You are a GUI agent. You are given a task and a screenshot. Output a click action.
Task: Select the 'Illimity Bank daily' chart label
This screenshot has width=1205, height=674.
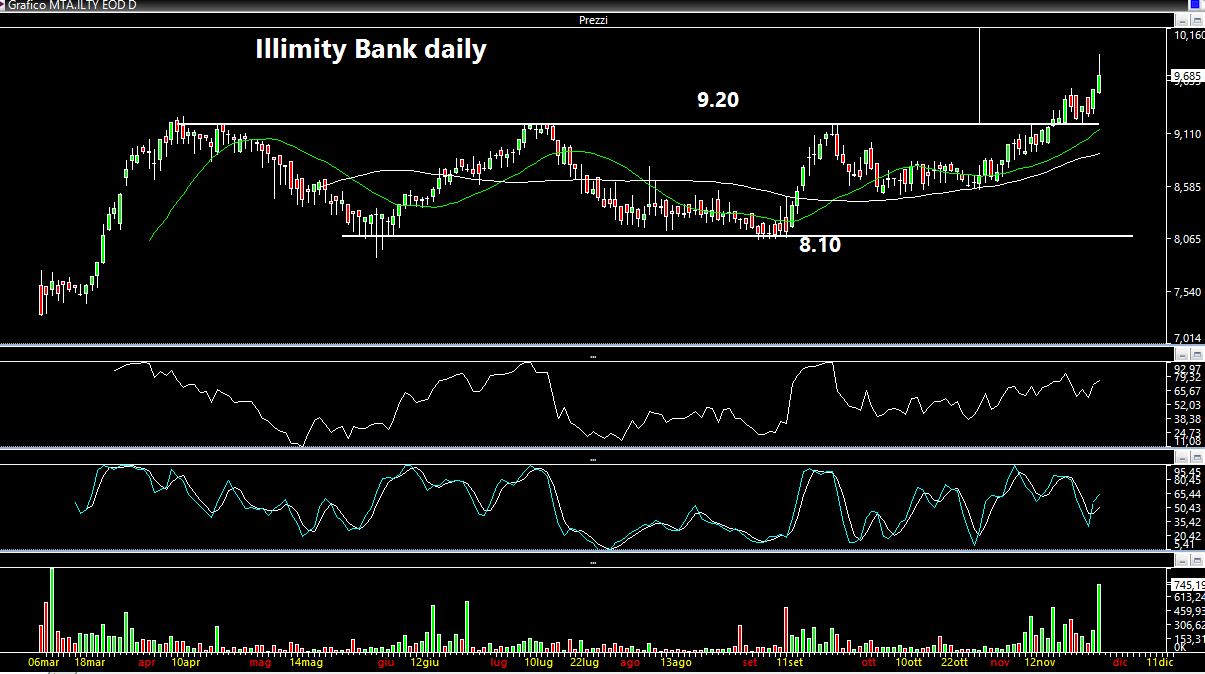371,49
